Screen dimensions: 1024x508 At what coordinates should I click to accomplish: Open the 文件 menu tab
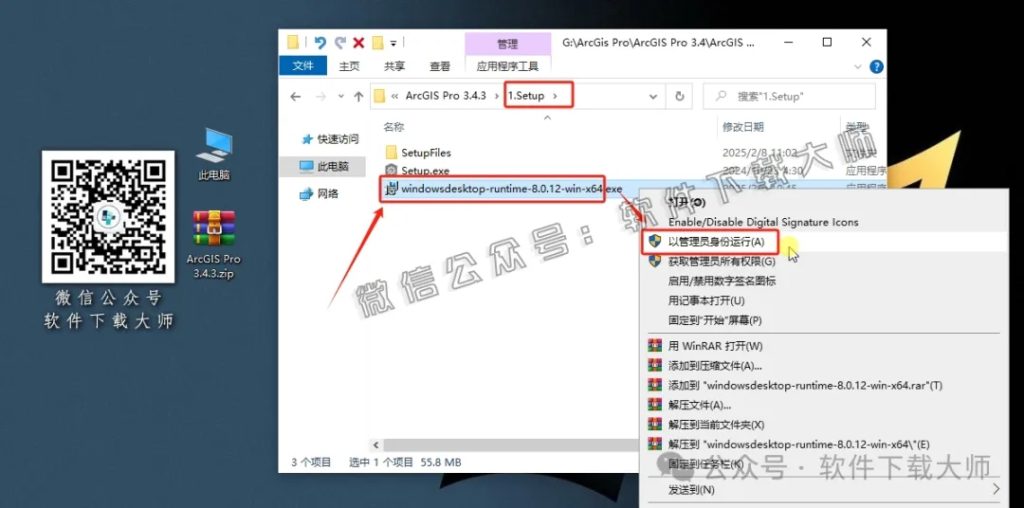pyautogui.click(x=303, y=65)
